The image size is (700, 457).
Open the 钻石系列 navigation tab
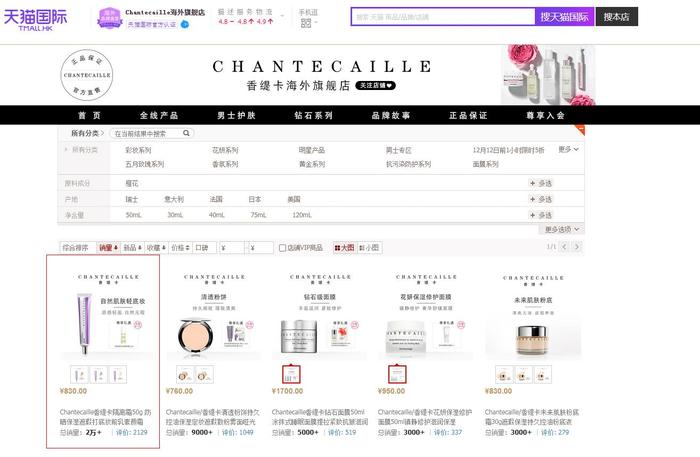313,115
